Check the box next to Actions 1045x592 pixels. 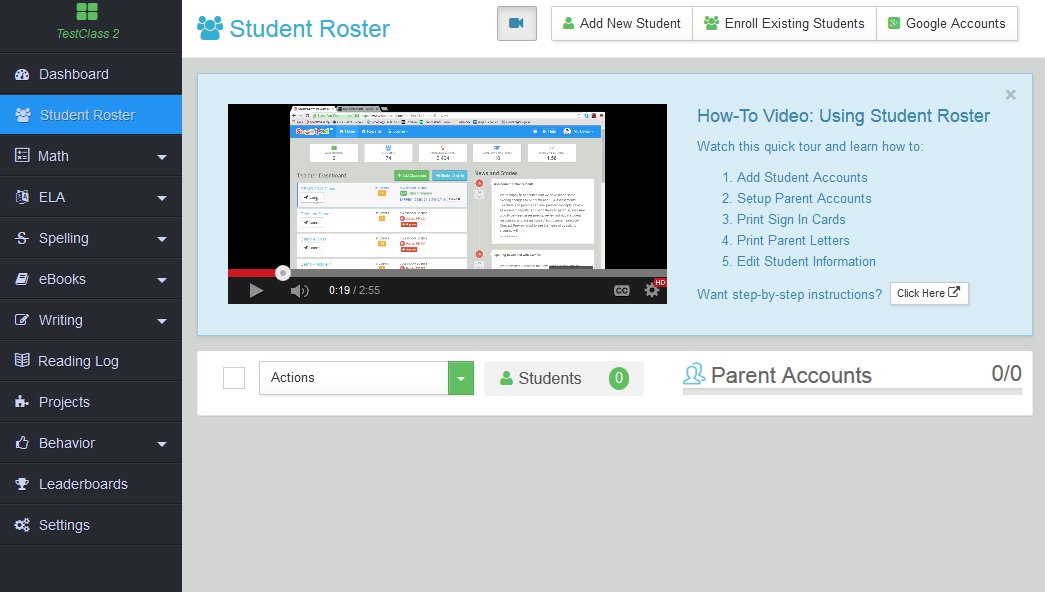click(x=234, y=378)
